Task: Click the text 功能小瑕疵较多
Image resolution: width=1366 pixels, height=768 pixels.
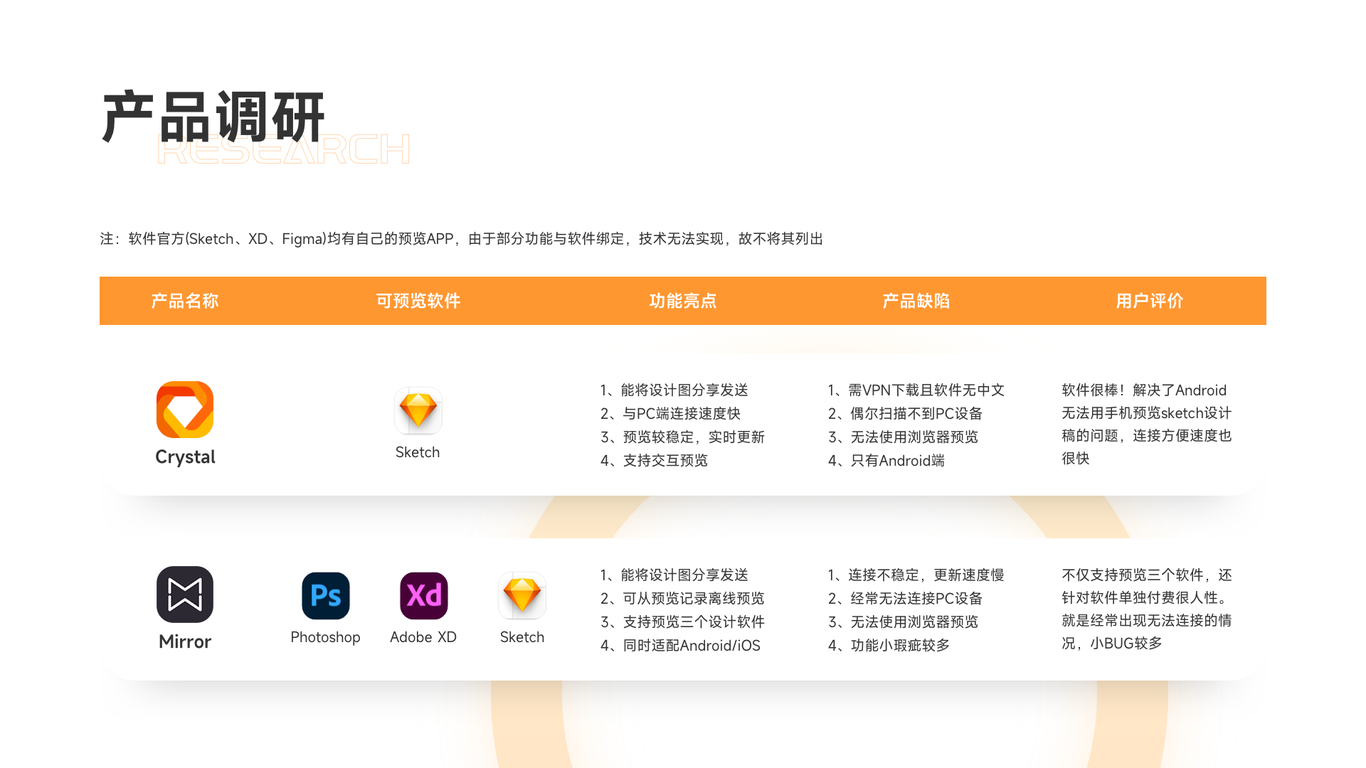Action: pos(889,646)
